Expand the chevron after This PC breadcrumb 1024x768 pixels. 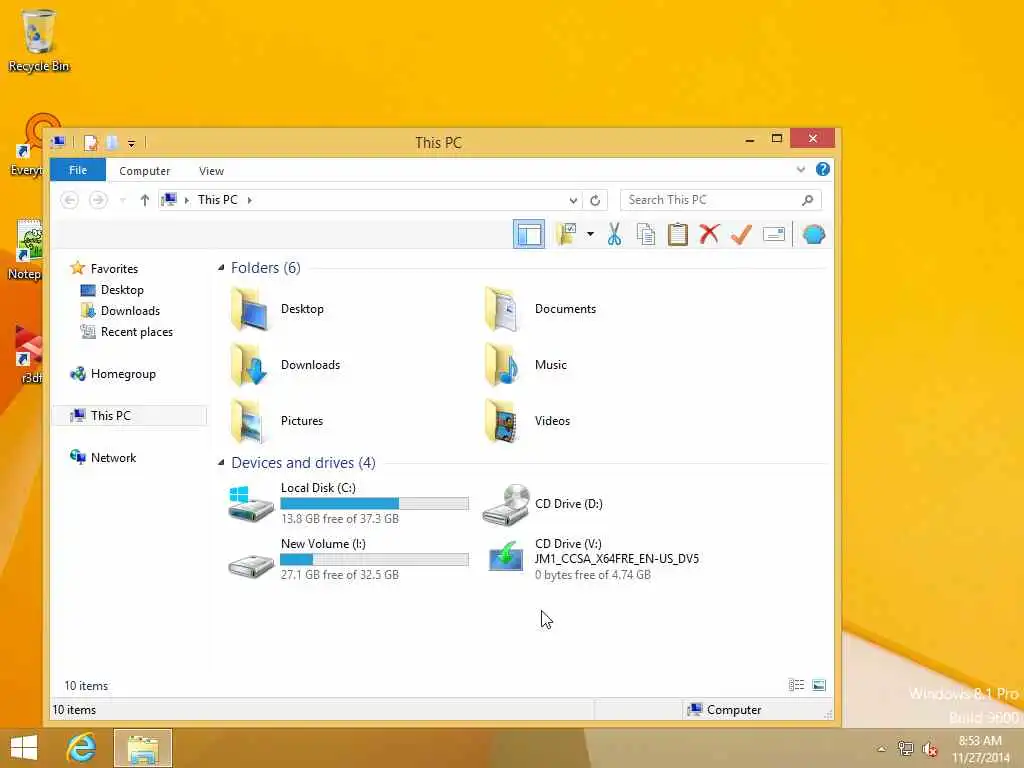(249, 200)
